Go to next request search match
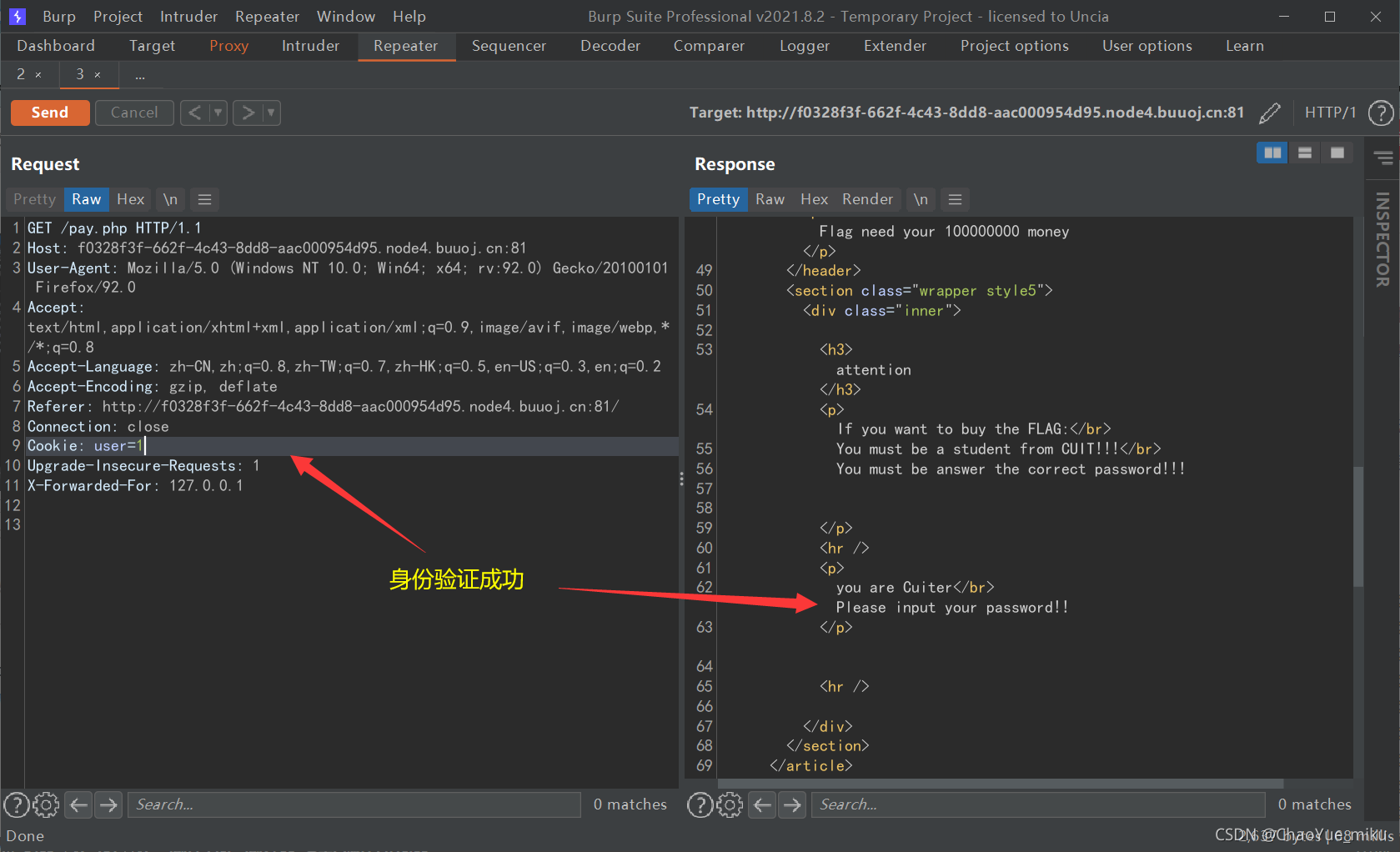The height and width of the screenshot is (852, 1400). tap(108, 804)
